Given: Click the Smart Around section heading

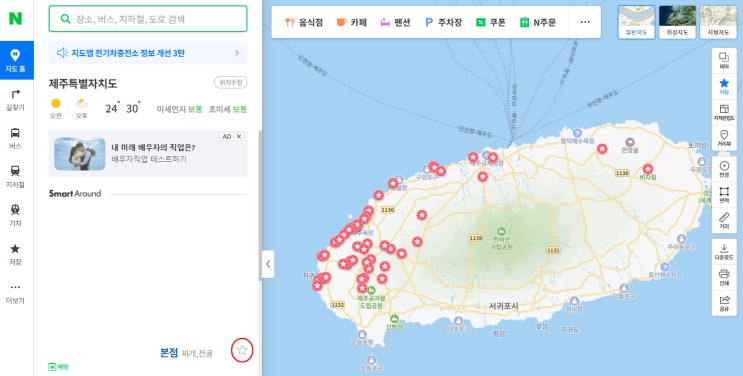Looking at the screenshot, I should pyautogui.click(x=75, y=193).
